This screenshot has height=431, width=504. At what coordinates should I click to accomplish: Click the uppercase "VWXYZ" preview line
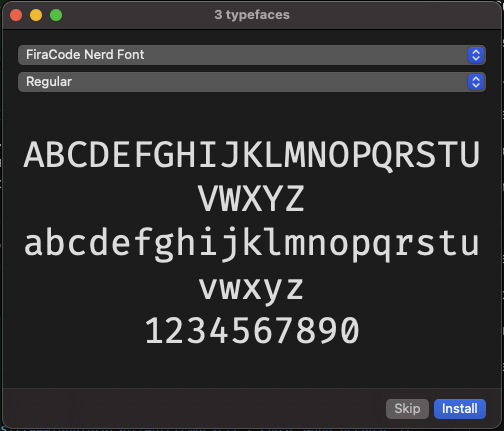click(x=251, y=199)
